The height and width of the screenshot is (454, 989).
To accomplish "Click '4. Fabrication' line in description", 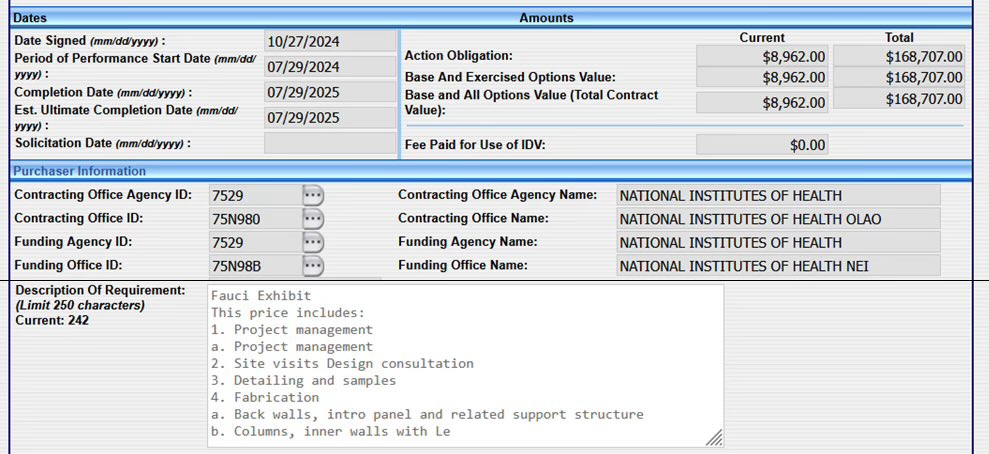I will click(x=265, y=398).
